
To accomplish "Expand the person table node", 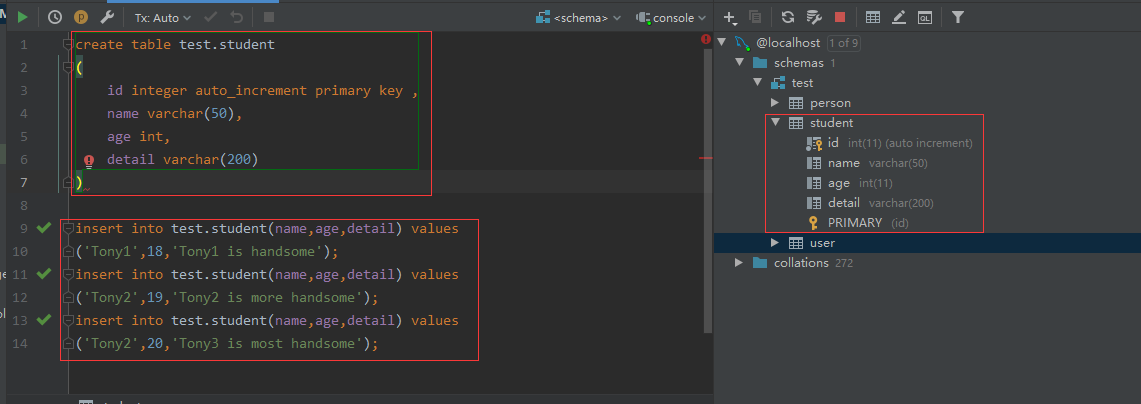I will coord(775,103).
